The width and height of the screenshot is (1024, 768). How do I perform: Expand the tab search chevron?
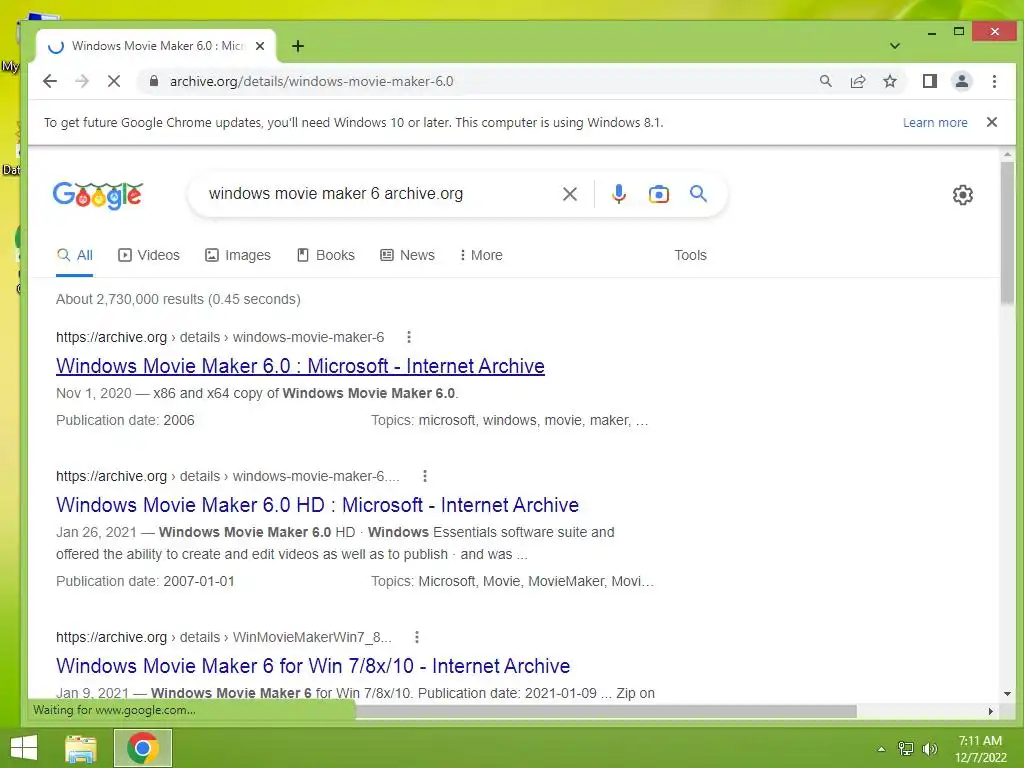[x=895, y=46]
